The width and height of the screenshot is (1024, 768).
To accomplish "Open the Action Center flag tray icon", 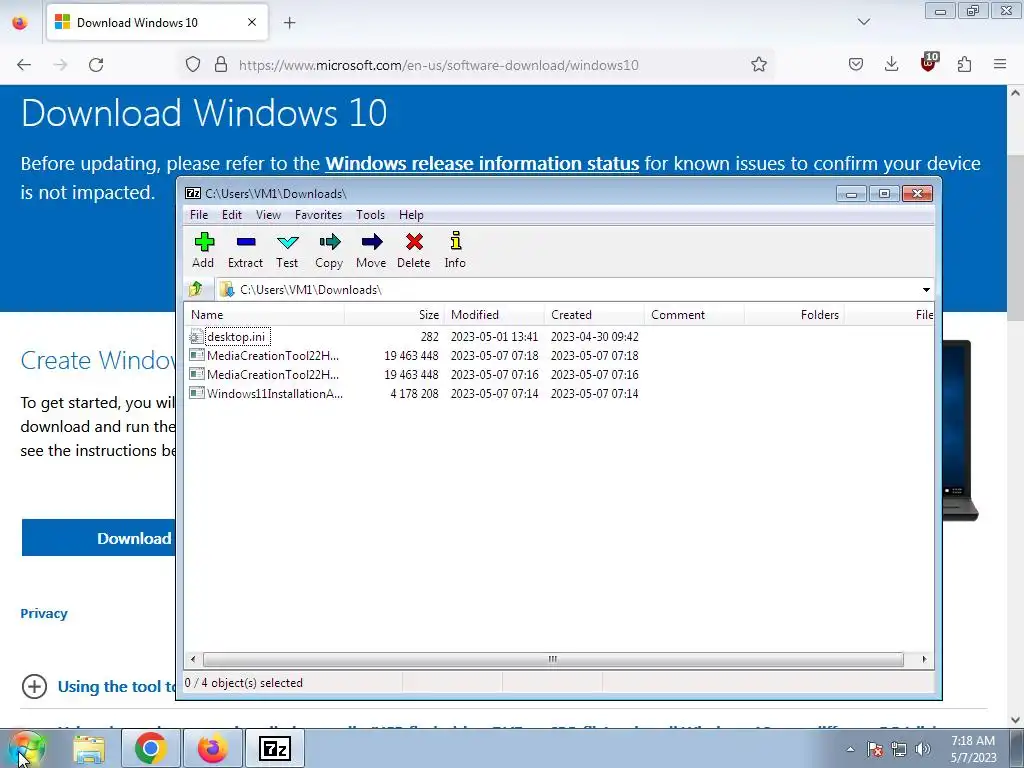I will [x=875, y=749].
